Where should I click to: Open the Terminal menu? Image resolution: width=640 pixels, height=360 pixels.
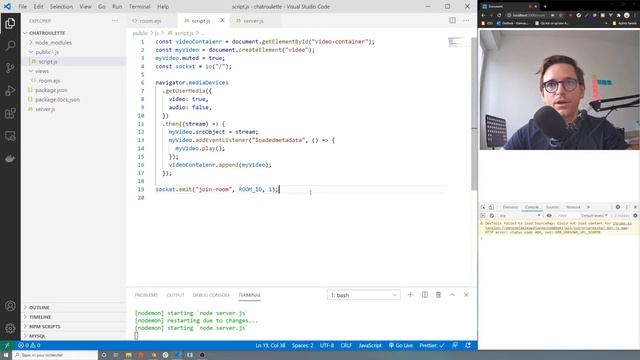tap(139, 7)
